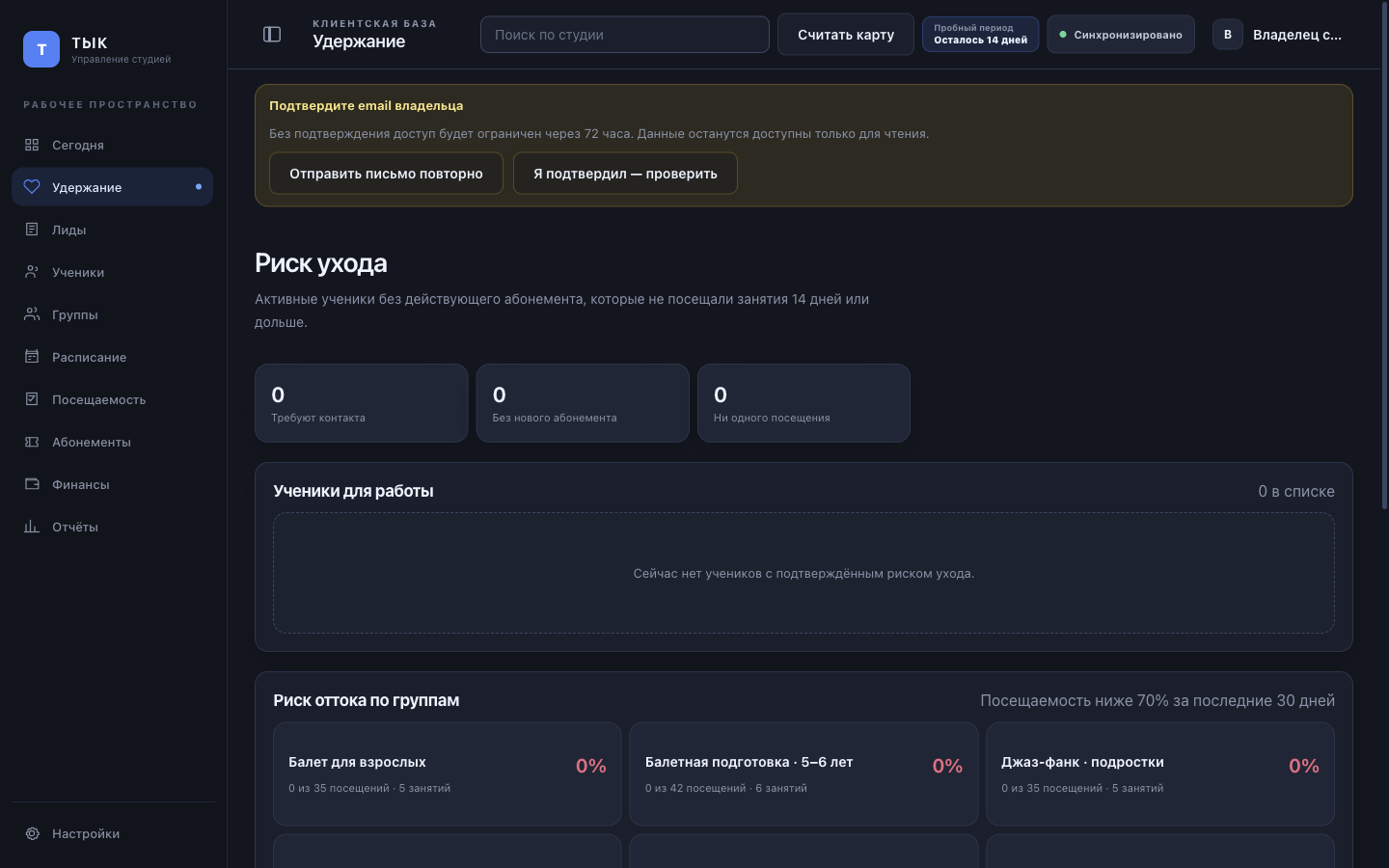Open the Балет для взрослых group card
Image resolution: width=1389 pixels, height=868 pixels.
pyautogui.click(x=448, y=773)
